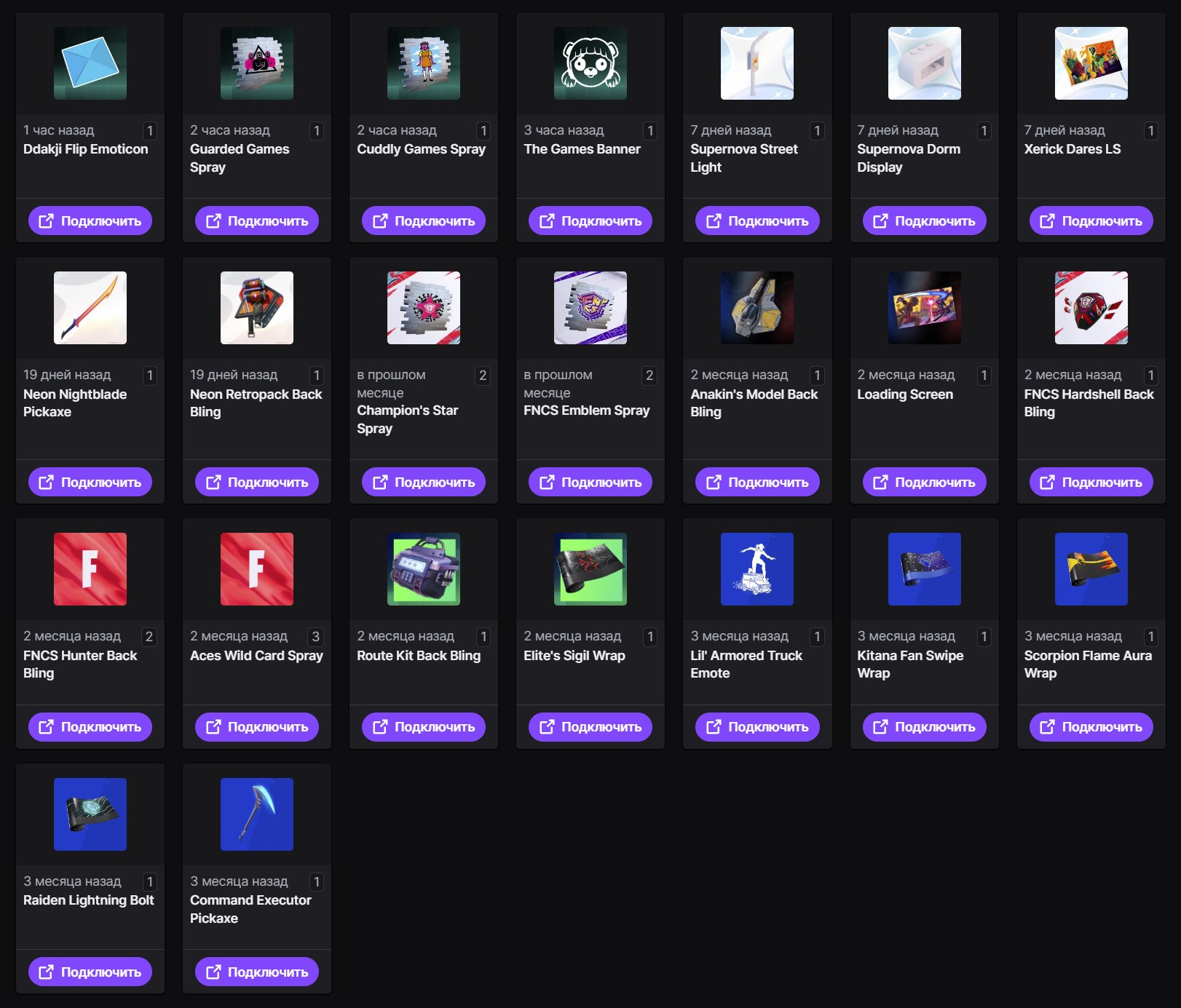This screenshot has width=1181, height=1008.
Task: Open The Games Banner bear icon
Action: coord(590,63)
